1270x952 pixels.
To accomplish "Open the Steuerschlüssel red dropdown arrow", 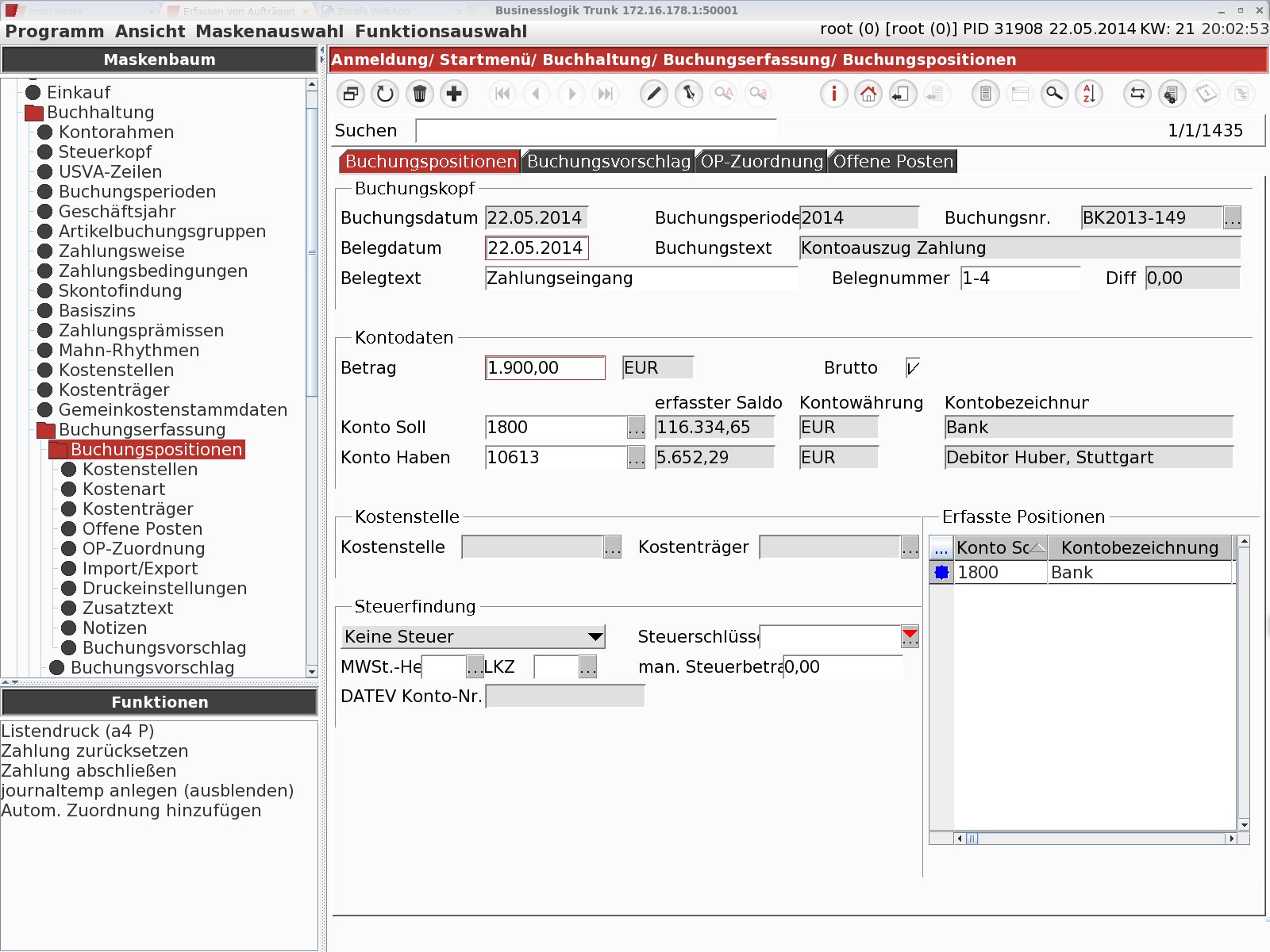I will coord(910,636).
